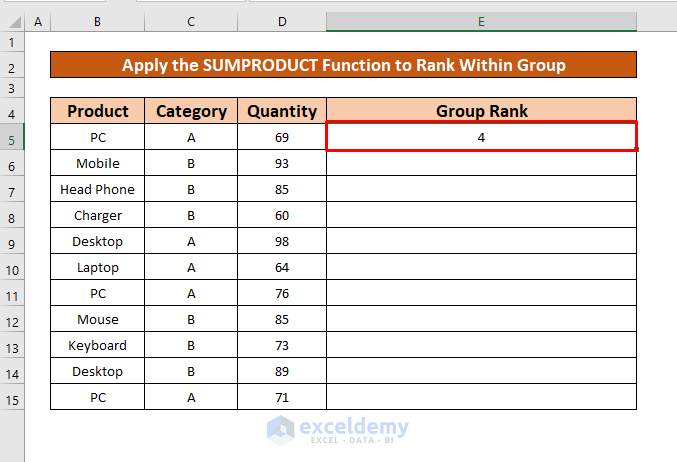Viewport: 677px width, 462px height.
Task: Select column A header
Action: [38, 22]
